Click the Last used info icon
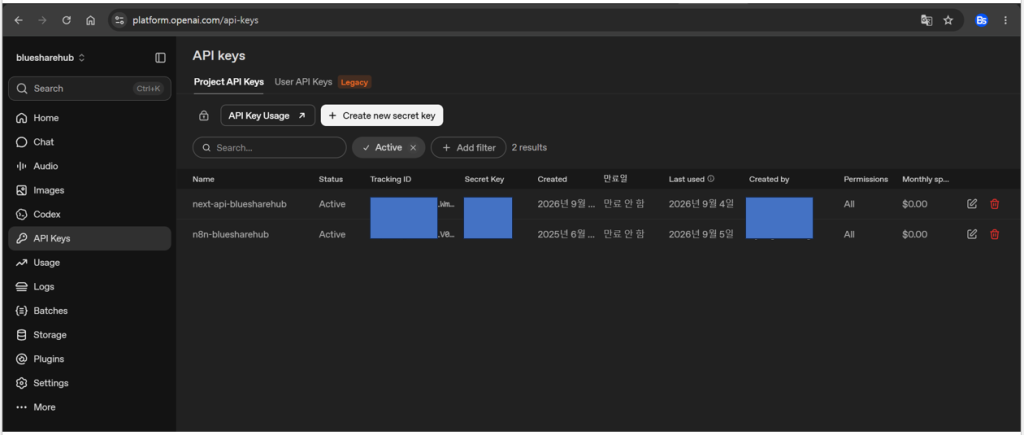 (711, 178)
